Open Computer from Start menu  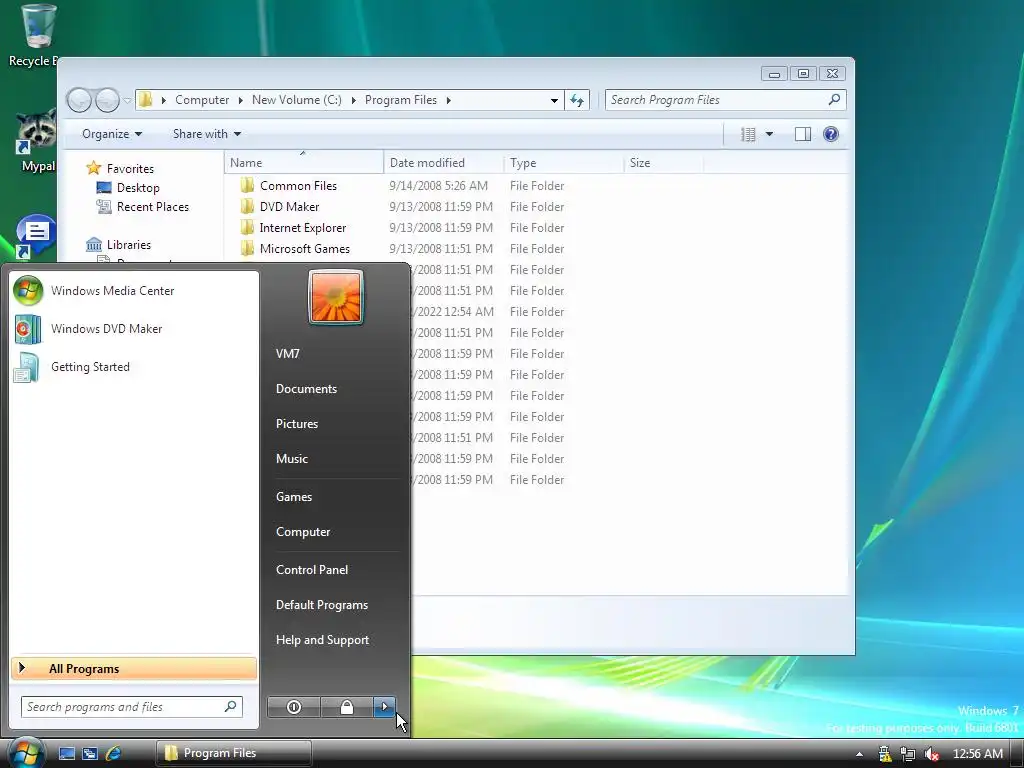(x=303, y=532)
